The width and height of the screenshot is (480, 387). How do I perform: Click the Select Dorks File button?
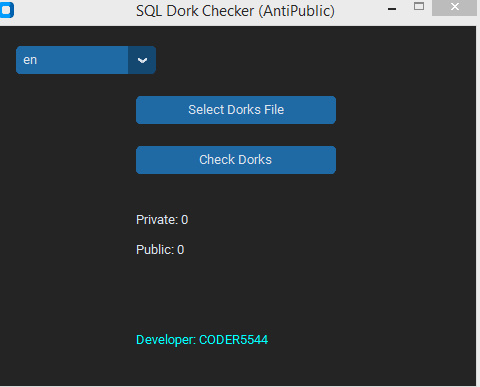point(236,110)
